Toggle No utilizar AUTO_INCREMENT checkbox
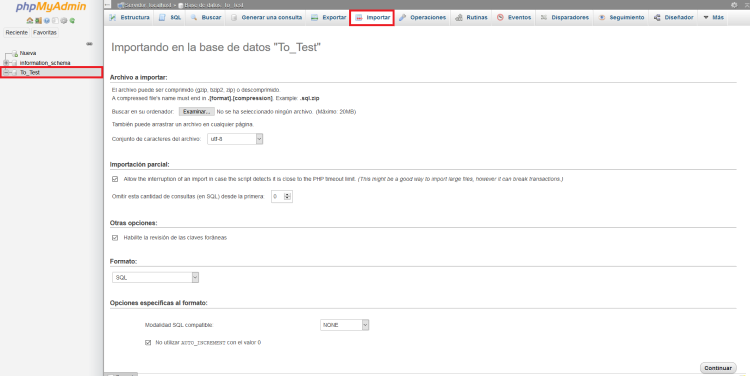The image size is (750, 376). [148, 343]
